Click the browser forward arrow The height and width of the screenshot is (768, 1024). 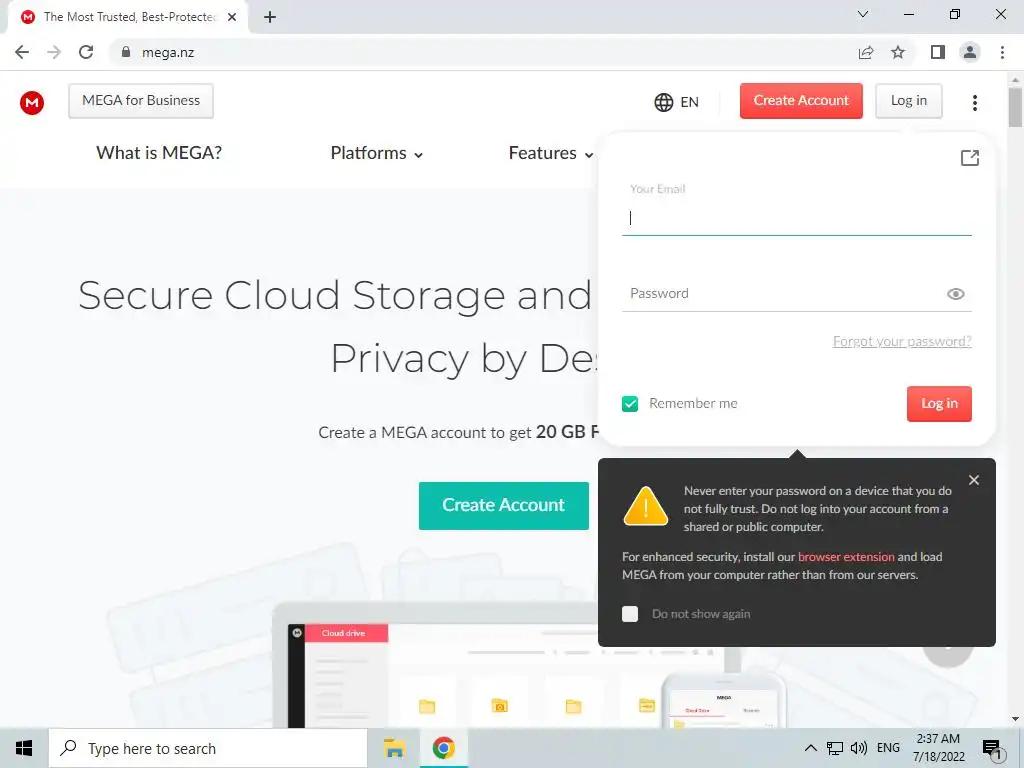coord(54,52)
